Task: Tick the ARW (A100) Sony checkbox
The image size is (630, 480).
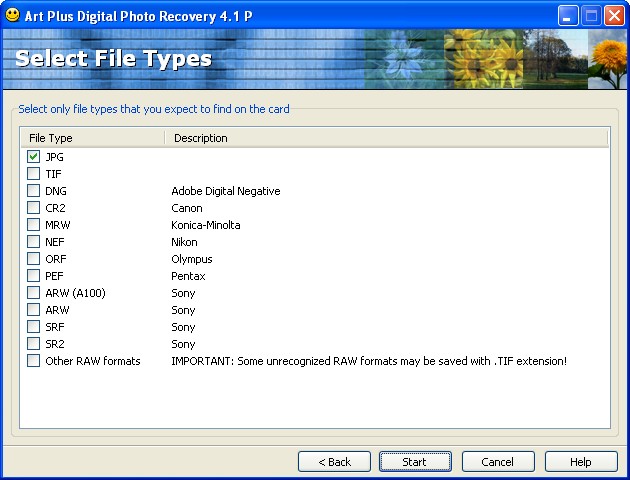Action: (x=33, y=292)
